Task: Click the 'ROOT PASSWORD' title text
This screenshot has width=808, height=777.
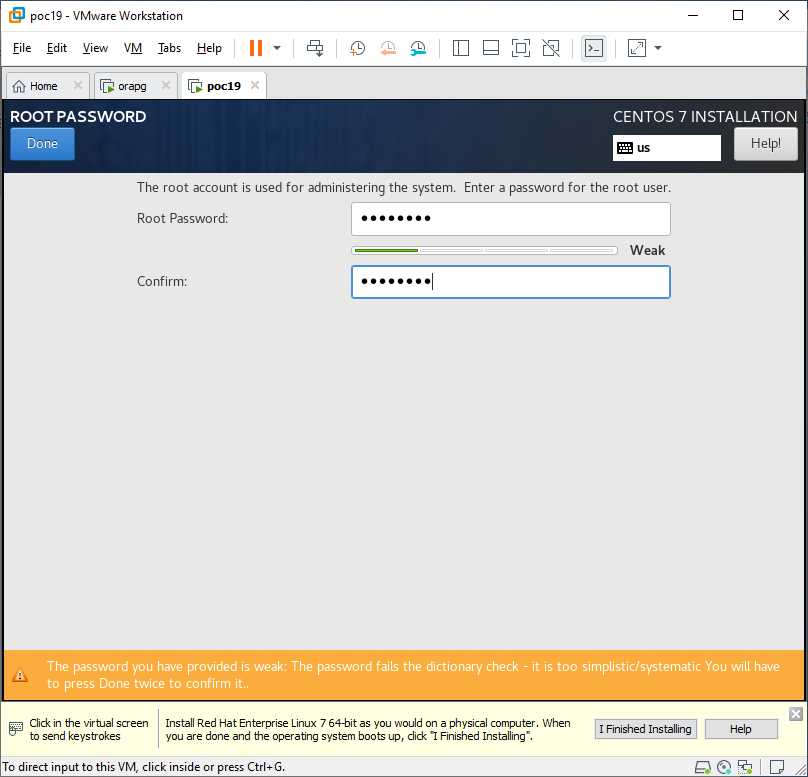Action: tap(78, 117)
